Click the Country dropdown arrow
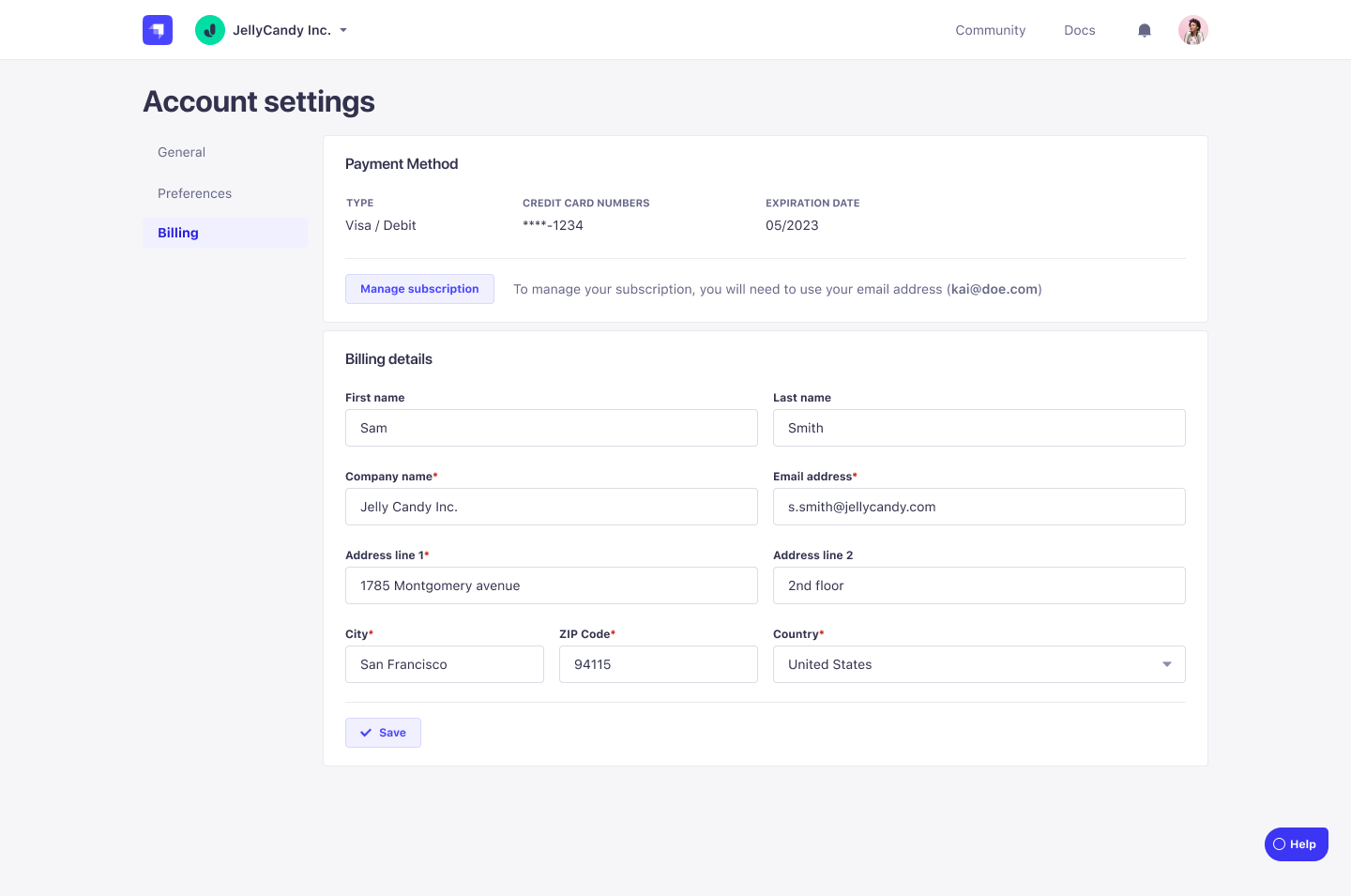 (1166, 664)
